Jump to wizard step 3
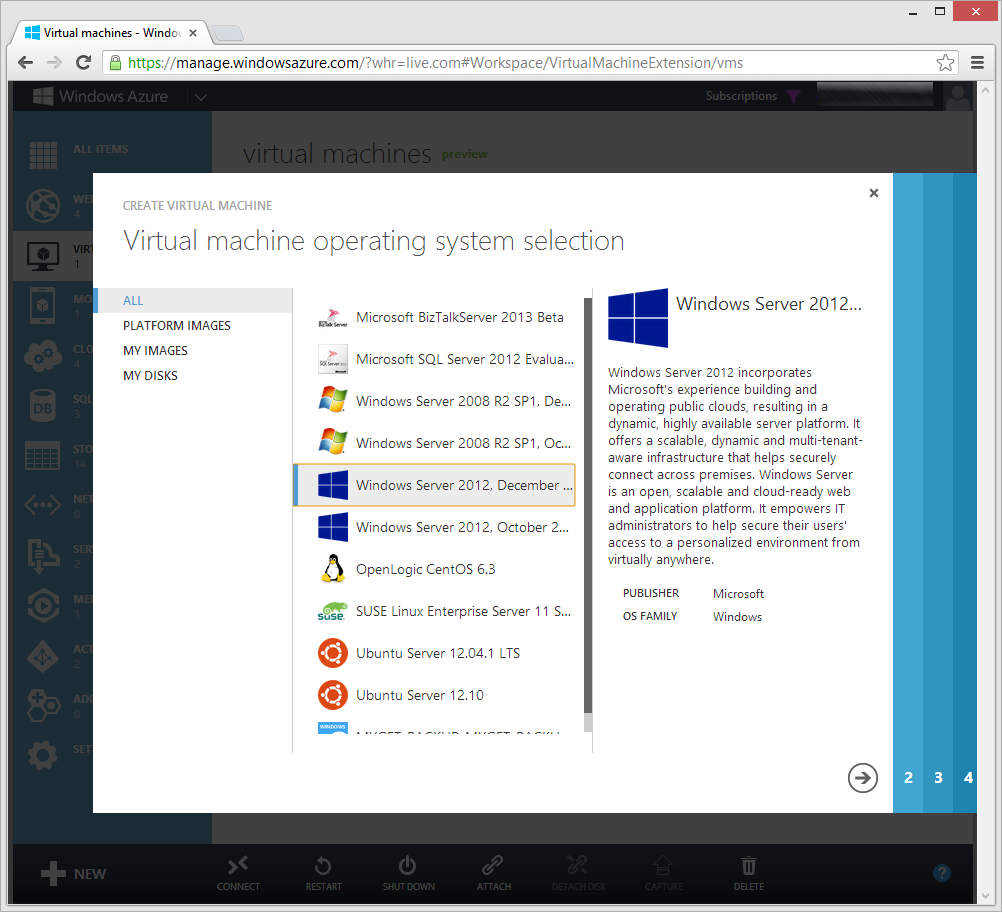 pos(938,778)
